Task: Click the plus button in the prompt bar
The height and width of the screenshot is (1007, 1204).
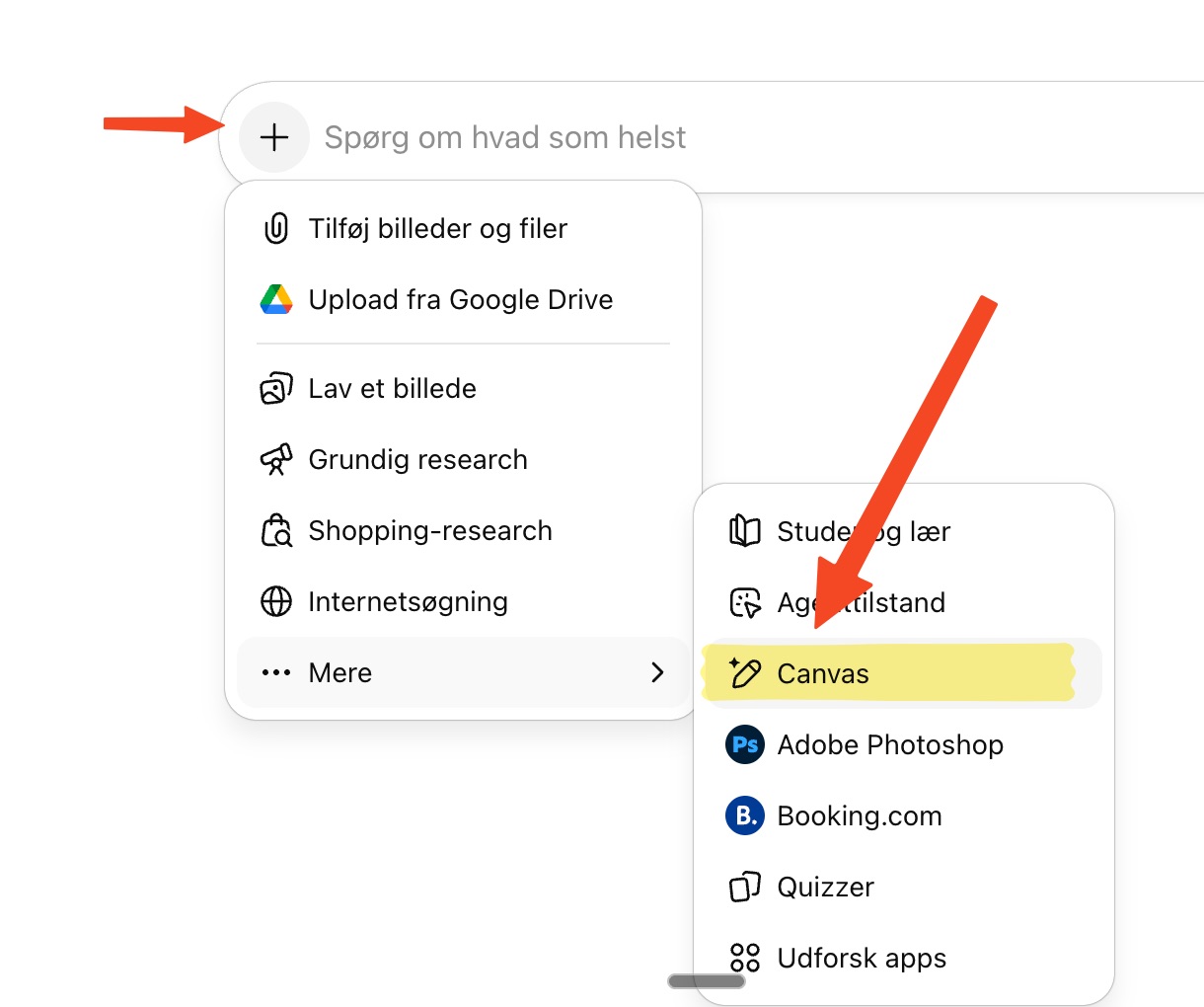Action: pos(274,137)
